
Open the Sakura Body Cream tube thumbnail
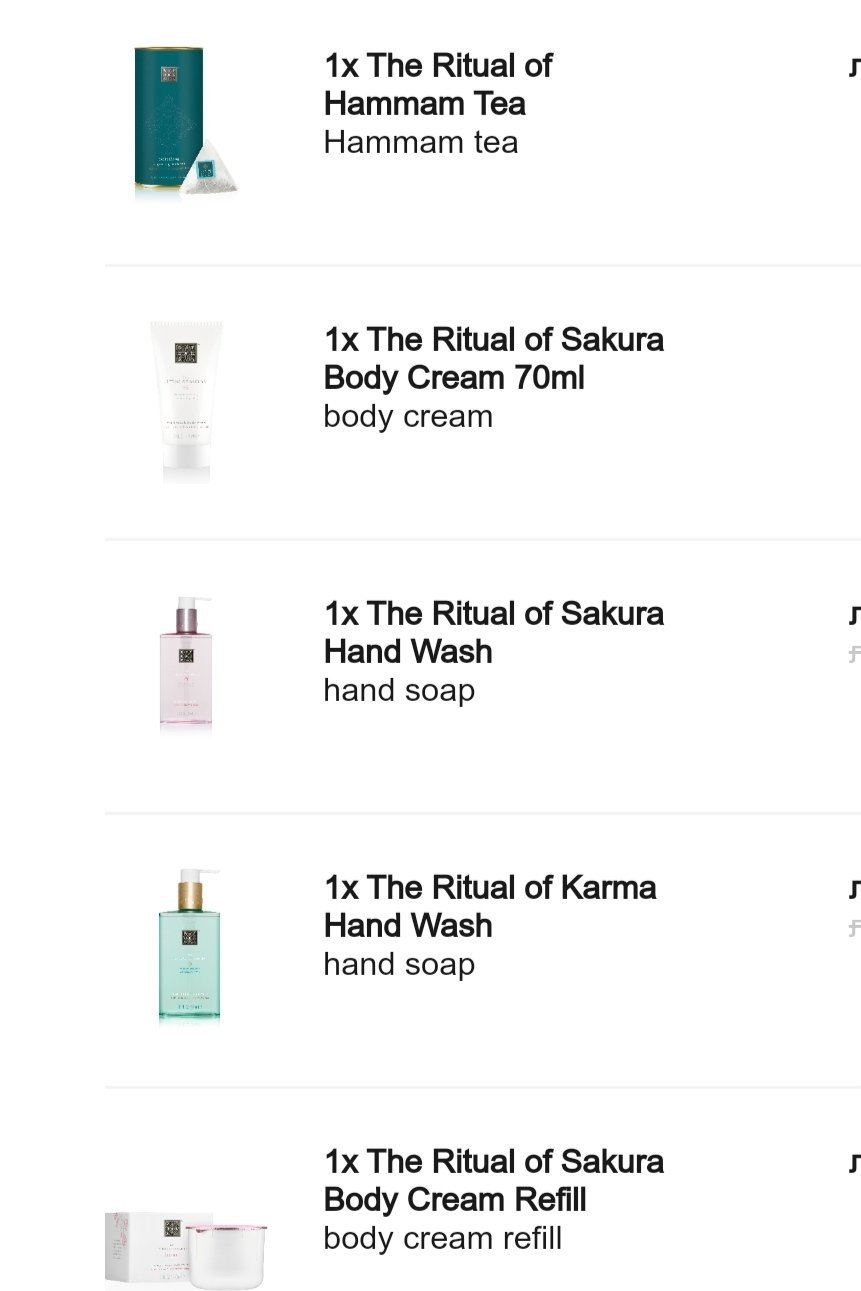[x=186, y=400]
